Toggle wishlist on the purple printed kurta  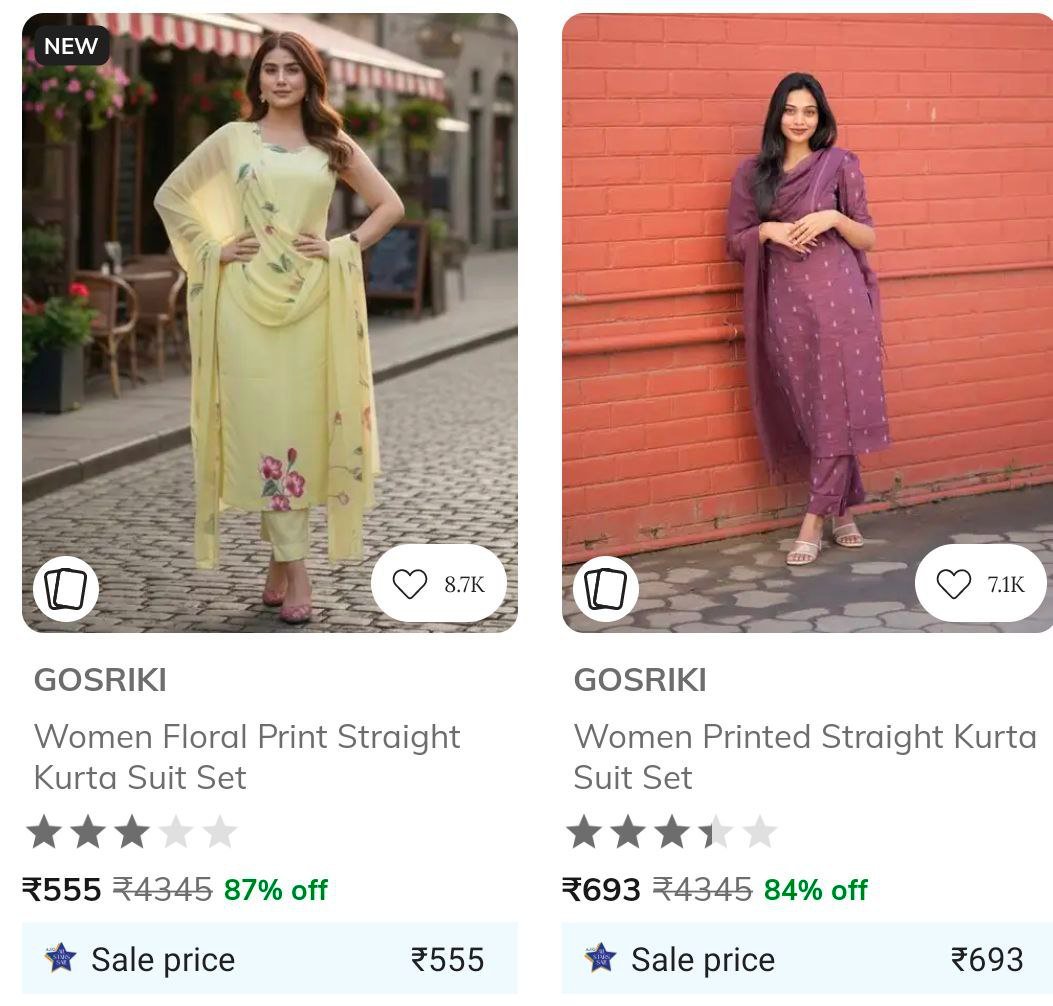click(952, 583)
